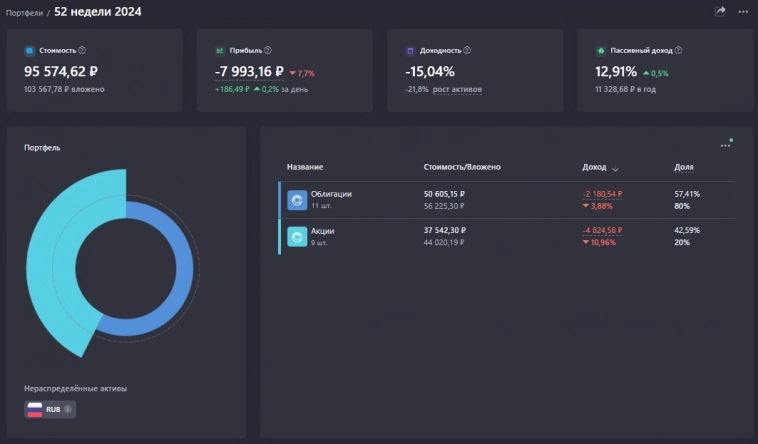758x444 pixels.
Task: Click the Портфели breadcrumb link
Action: tap(23, 13)
